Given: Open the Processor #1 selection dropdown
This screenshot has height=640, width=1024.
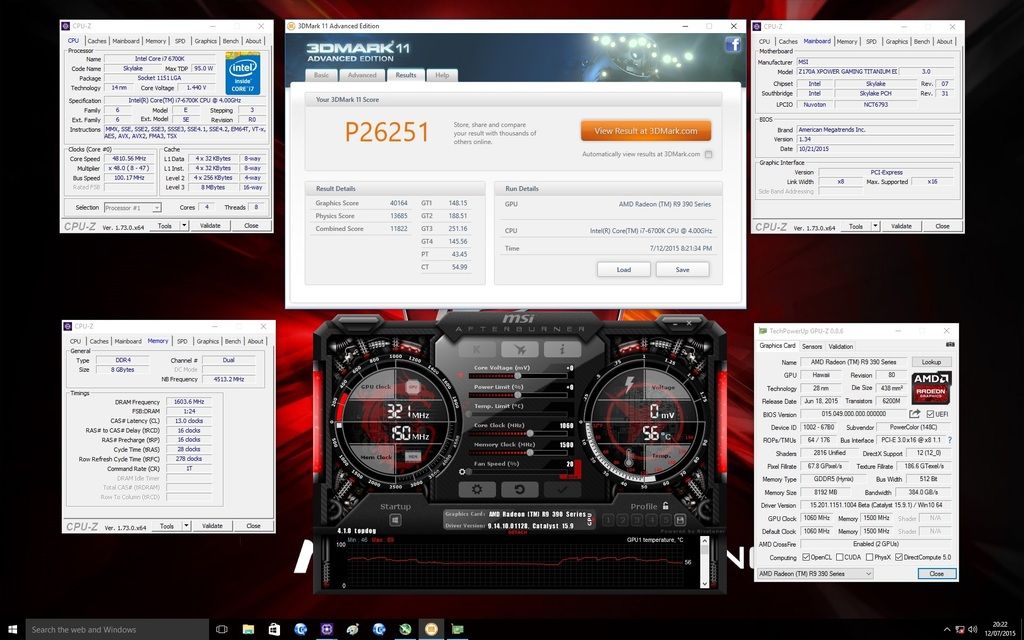Looking at the screenshot, I should coord(133,207).
